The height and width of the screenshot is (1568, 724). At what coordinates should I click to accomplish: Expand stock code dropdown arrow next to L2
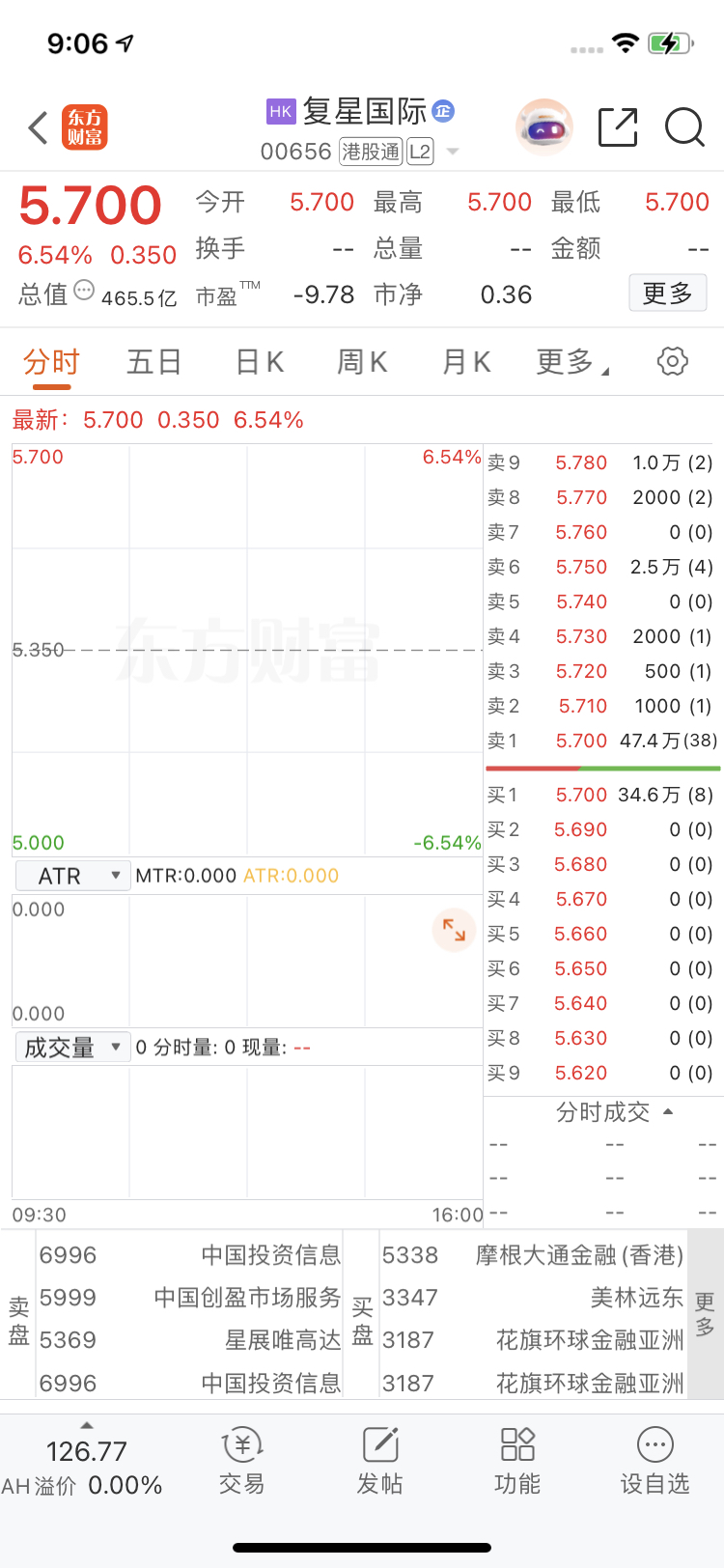453,152
